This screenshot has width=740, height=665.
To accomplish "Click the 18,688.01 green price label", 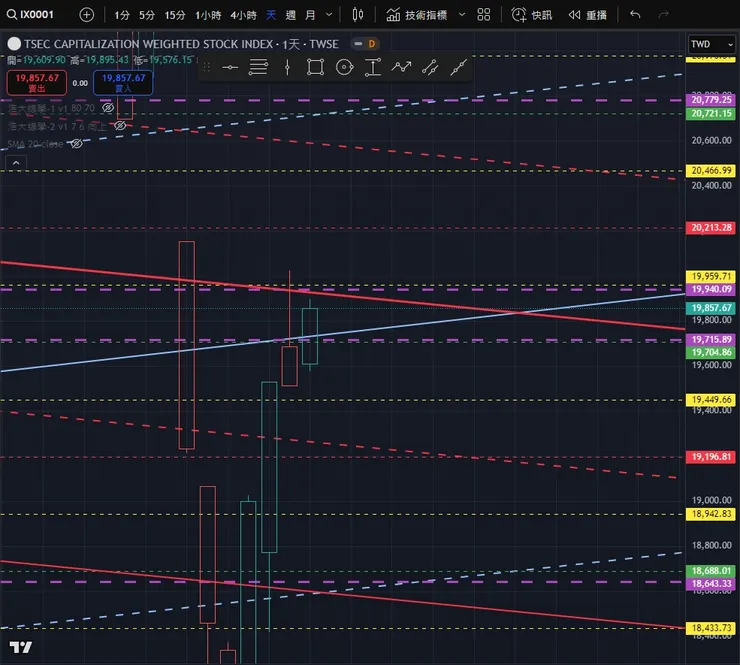I will click(x=711, y=571).
